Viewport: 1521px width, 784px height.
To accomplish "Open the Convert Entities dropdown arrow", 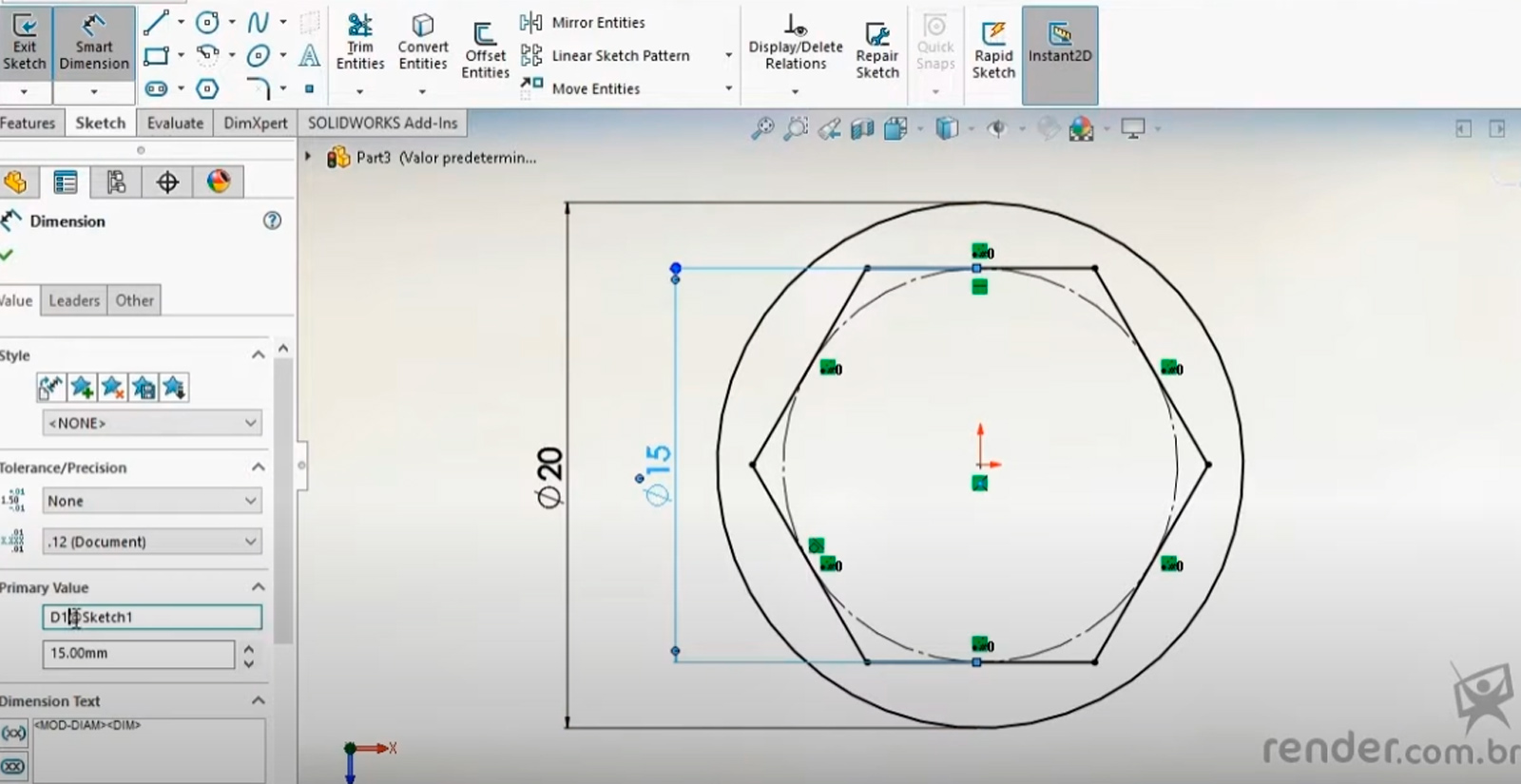I will point(422,92).
